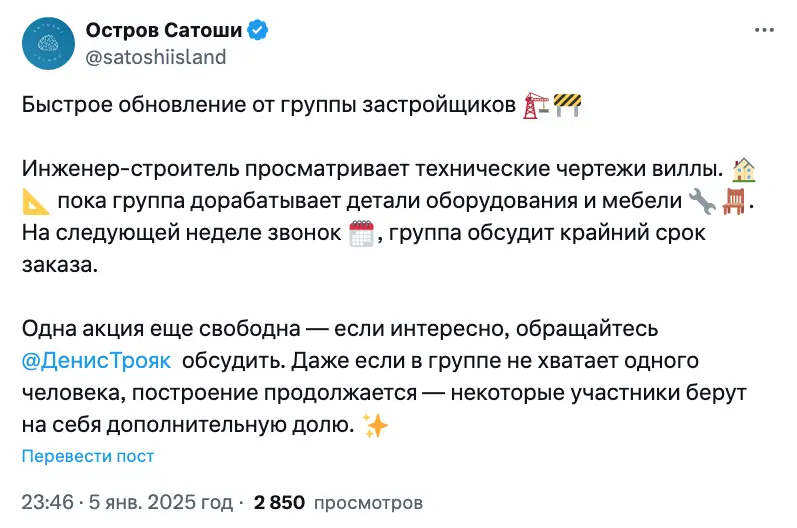Click the просмотров views label

369,503
